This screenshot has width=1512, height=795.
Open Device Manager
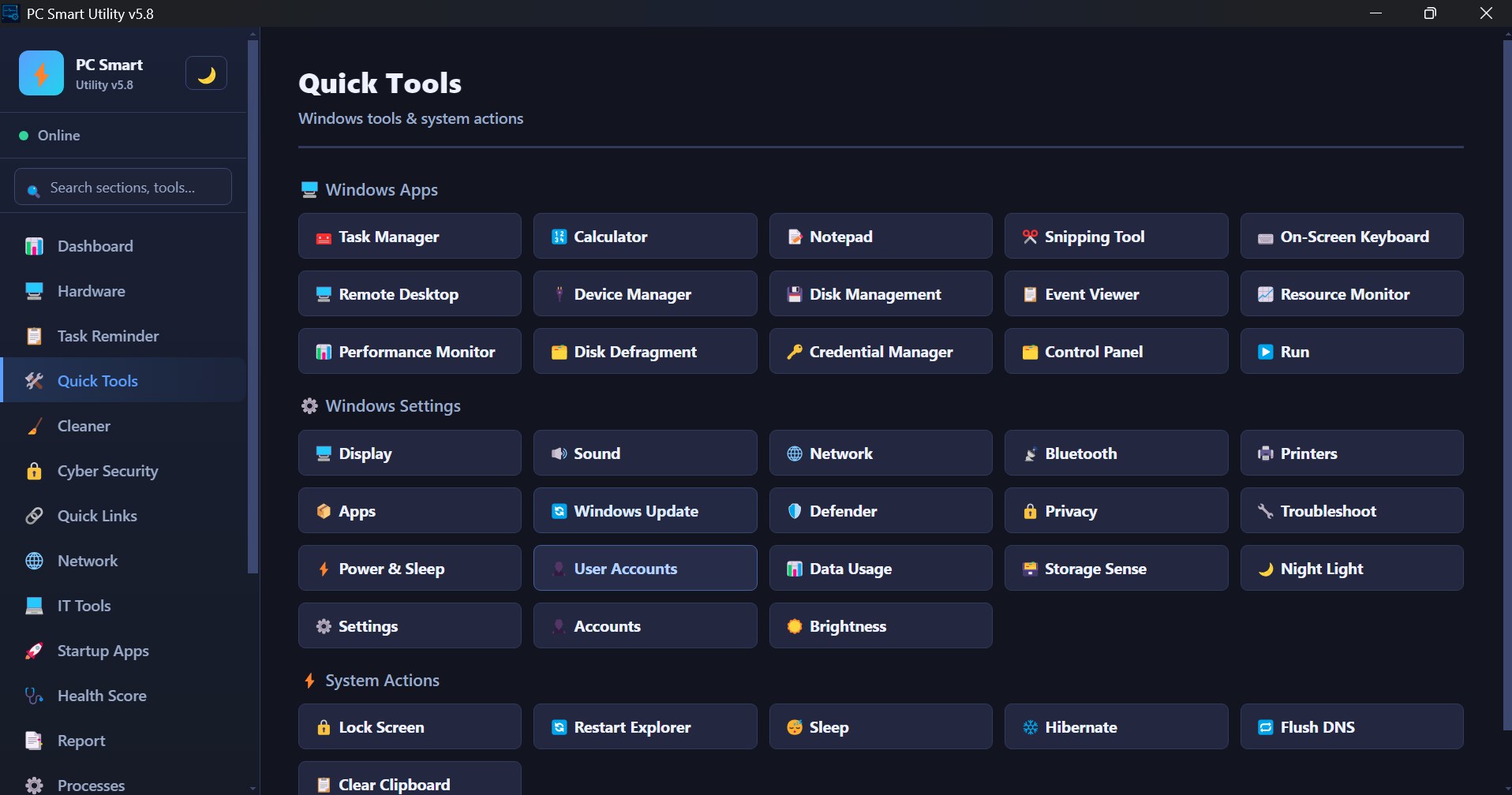click(x=645, y=293)
